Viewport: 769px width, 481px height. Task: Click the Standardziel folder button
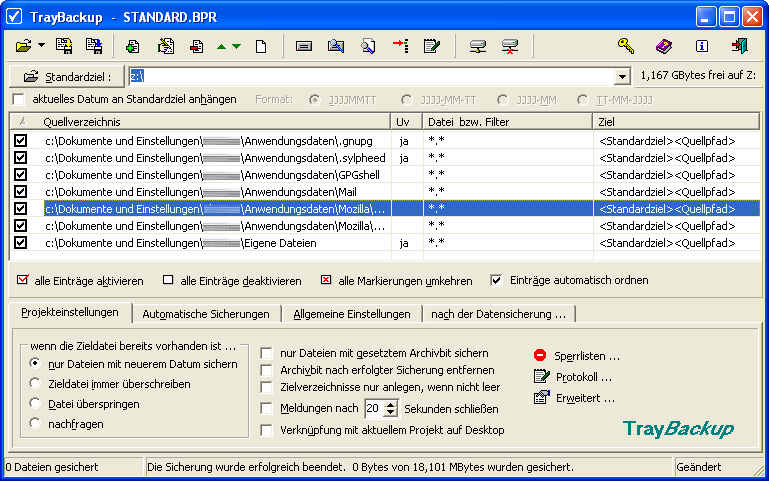(67, 76)
